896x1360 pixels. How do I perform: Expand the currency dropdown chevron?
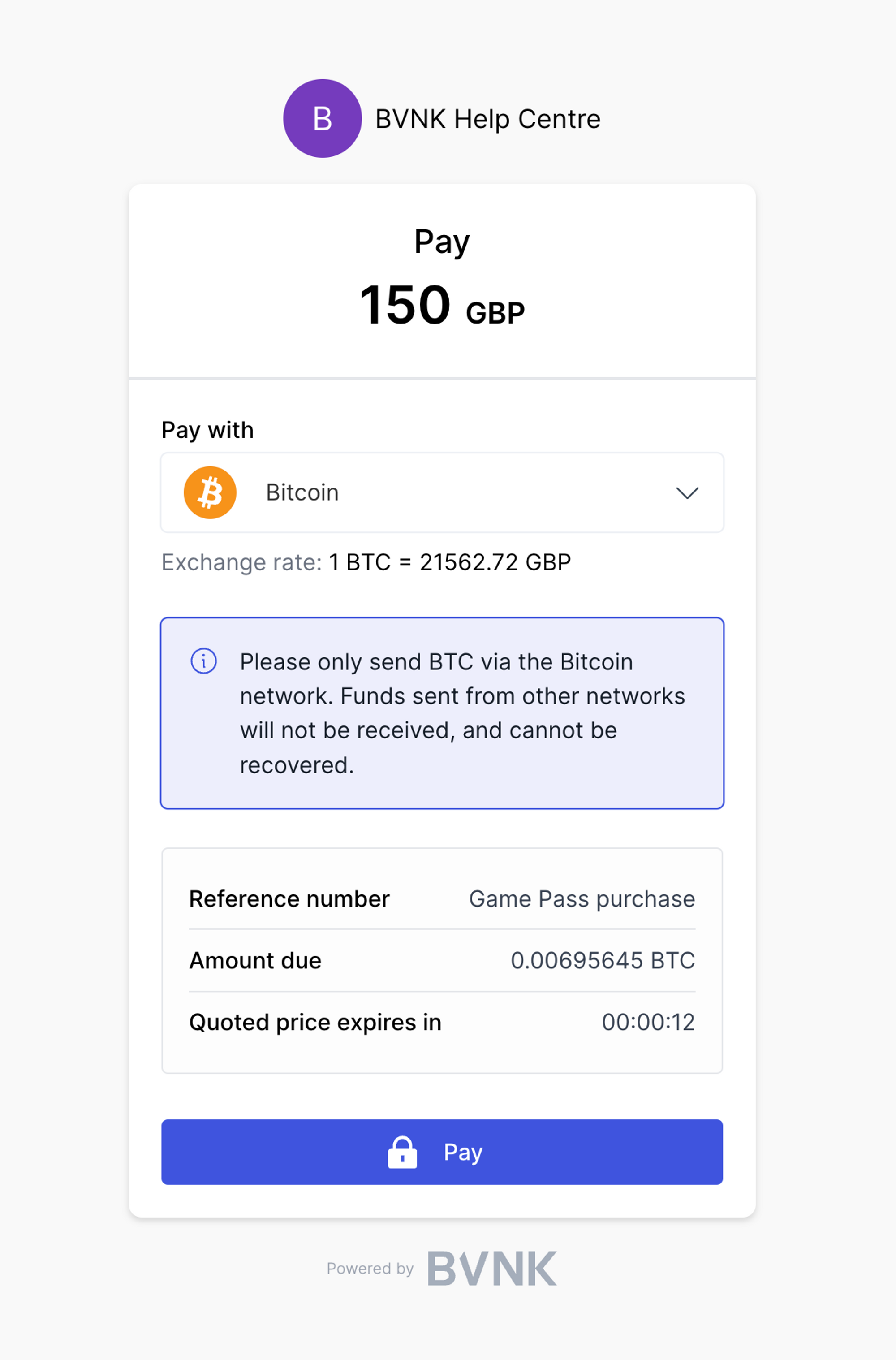687,492
